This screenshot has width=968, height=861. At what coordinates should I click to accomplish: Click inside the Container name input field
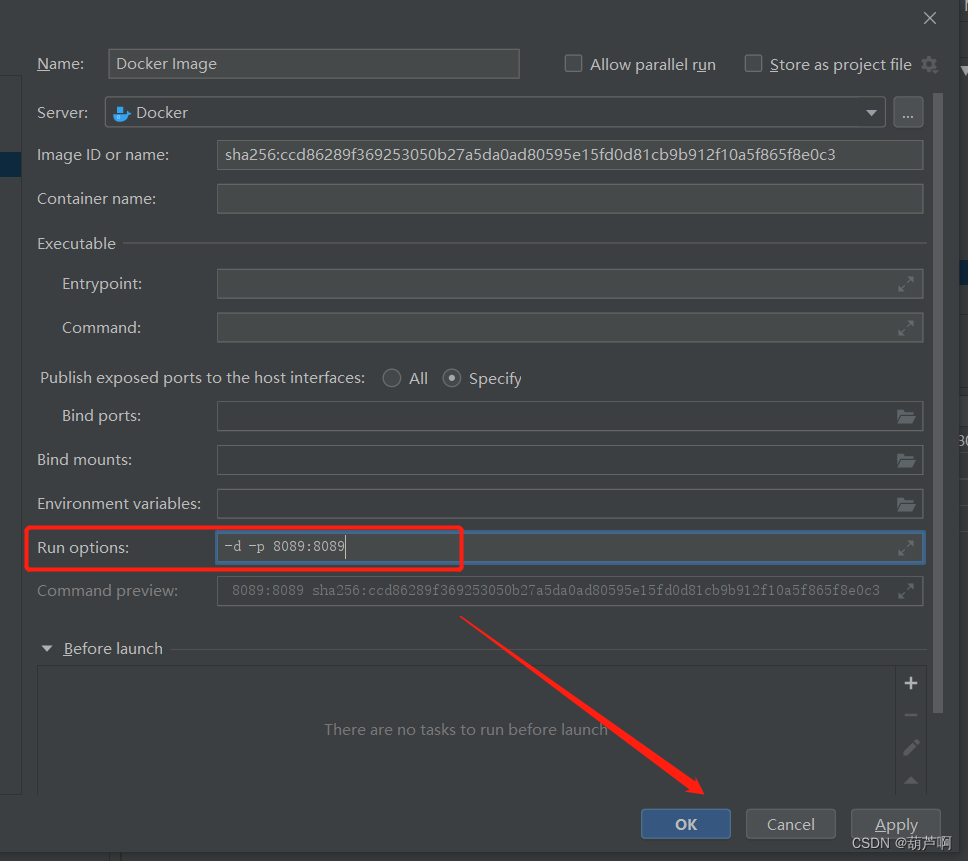tap(569, 198)
